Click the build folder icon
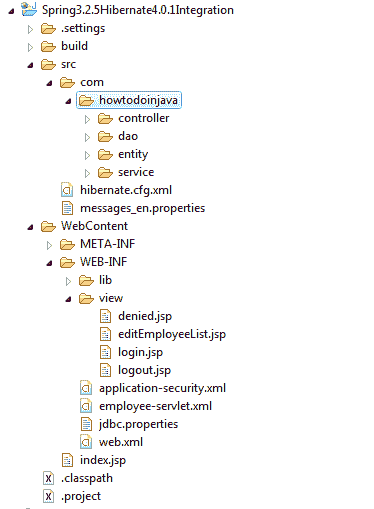374x509 pixels. click(x=48, y=47)
